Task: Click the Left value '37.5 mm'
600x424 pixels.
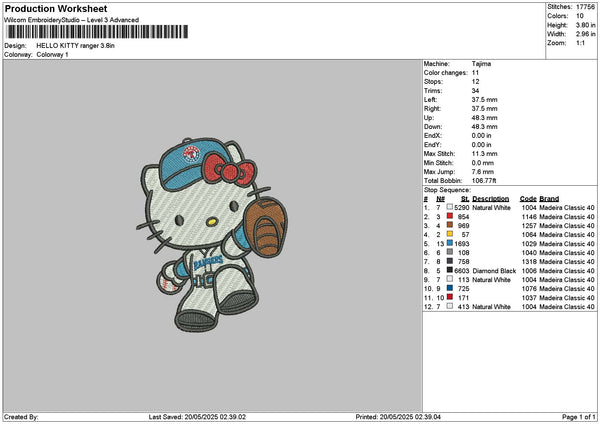Action: click(484, 100)
